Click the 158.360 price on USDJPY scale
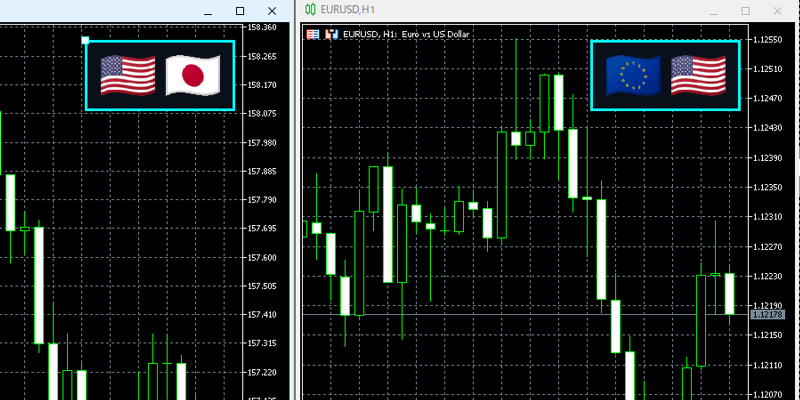 tap(262, 27)
